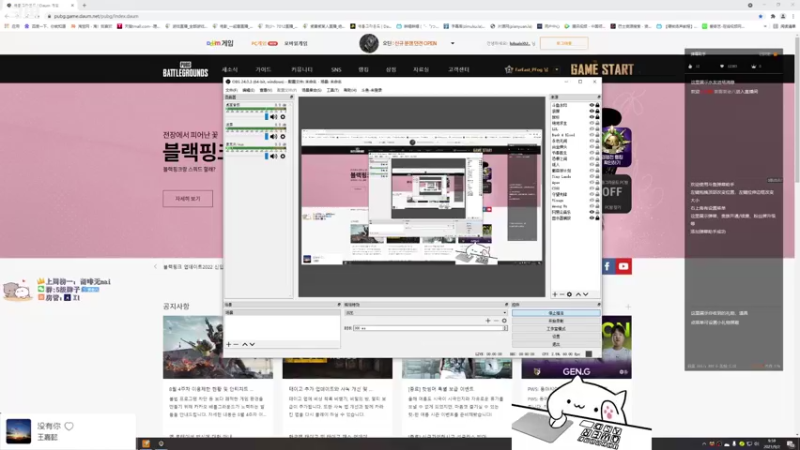Screen dimensions: 800x450
Task: Toggle visibility eye of LOL source
Action: [592, 129]
